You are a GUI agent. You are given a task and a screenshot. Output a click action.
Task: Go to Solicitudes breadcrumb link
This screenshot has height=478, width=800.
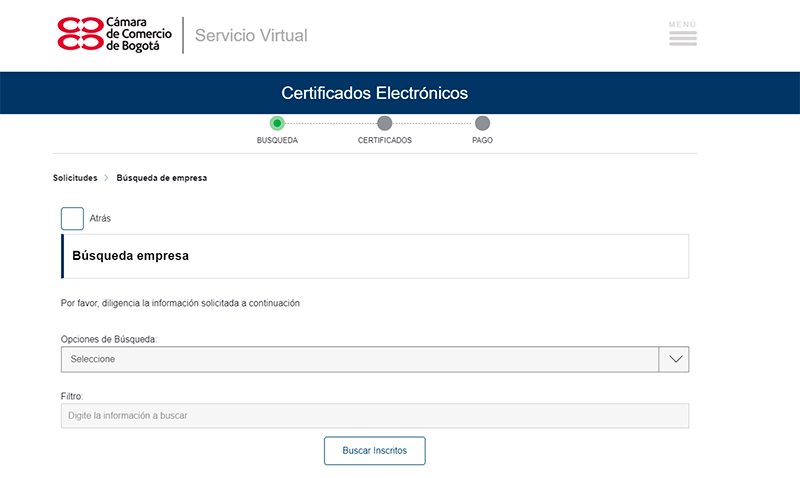(x=75, y=178)
